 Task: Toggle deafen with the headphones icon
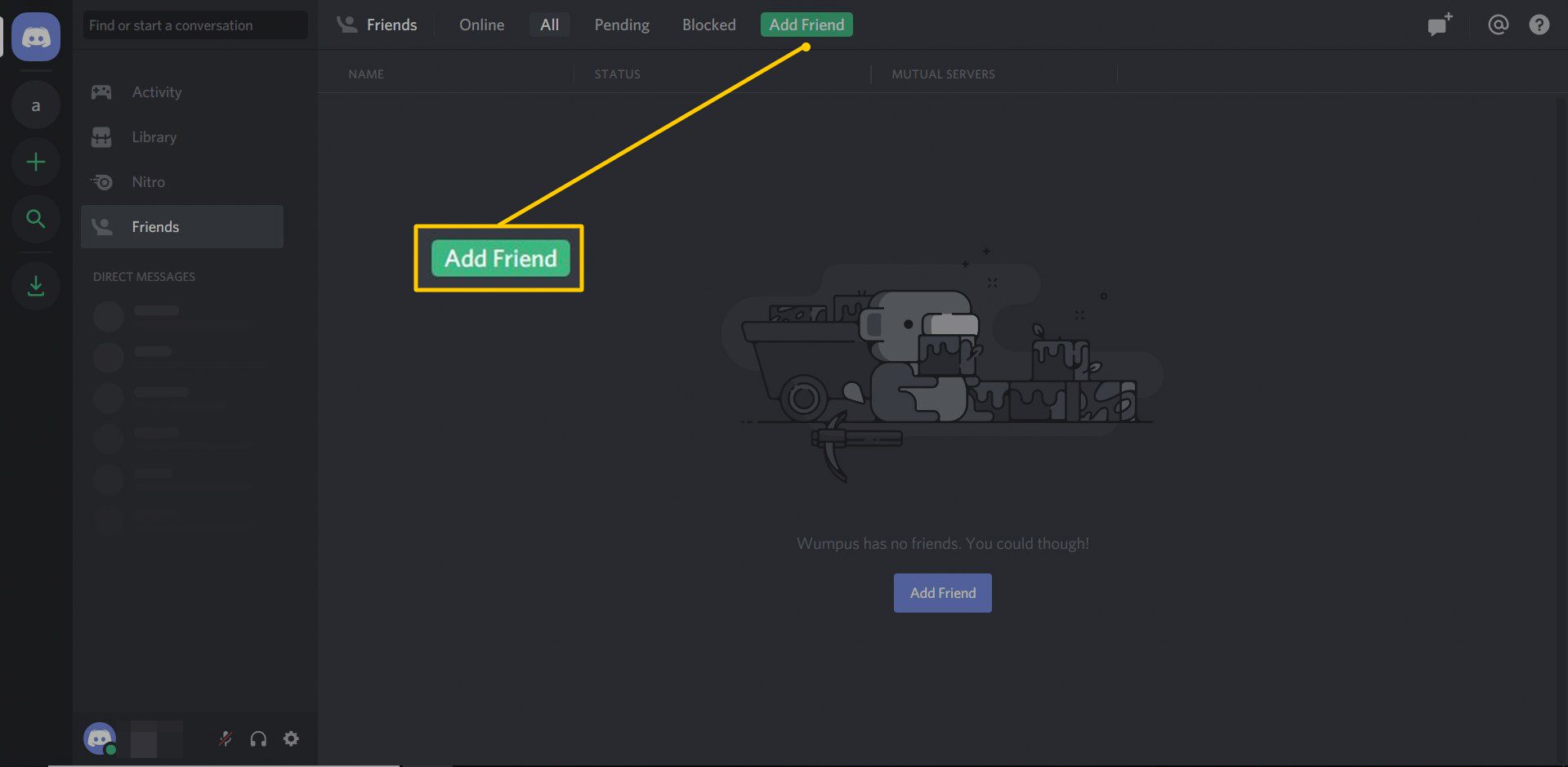click(258, 739)
